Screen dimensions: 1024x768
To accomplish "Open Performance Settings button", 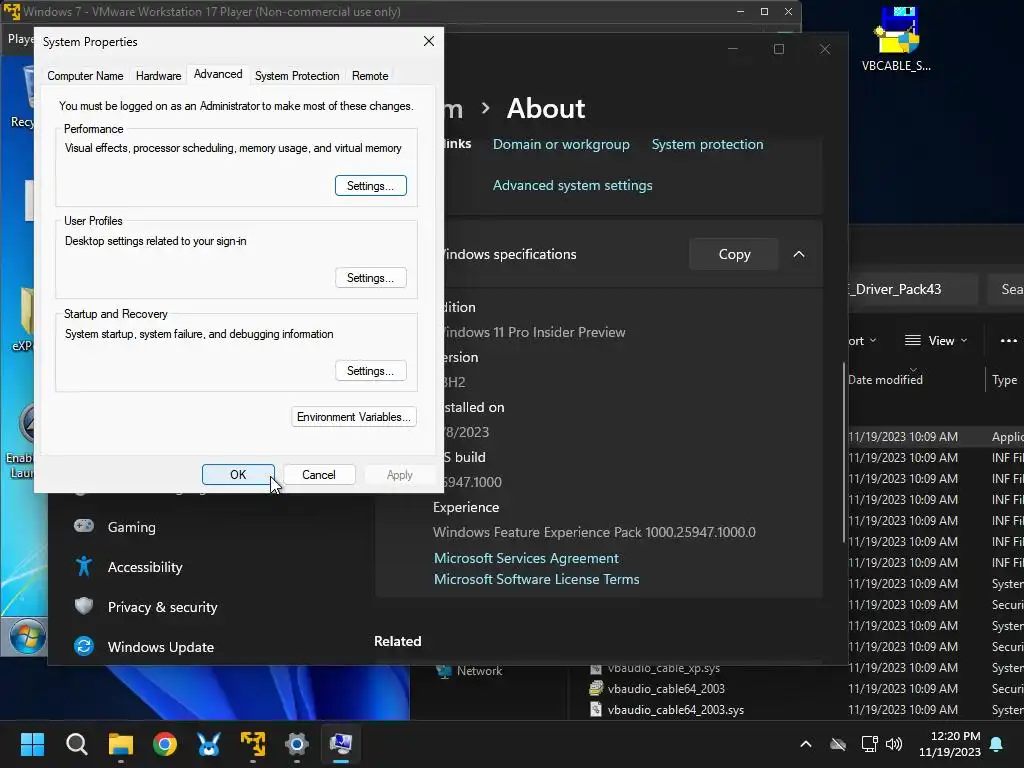I will 370,185.
